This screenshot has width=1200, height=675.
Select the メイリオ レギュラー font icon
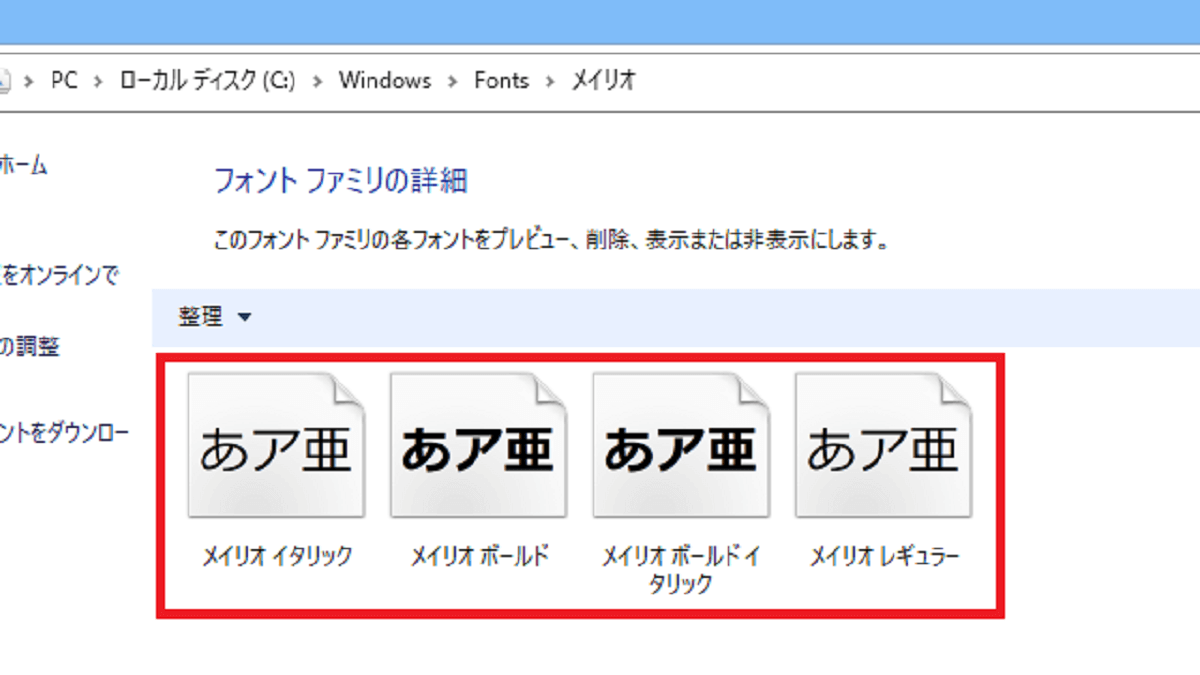pyautogui.click(x=882, y=445)
